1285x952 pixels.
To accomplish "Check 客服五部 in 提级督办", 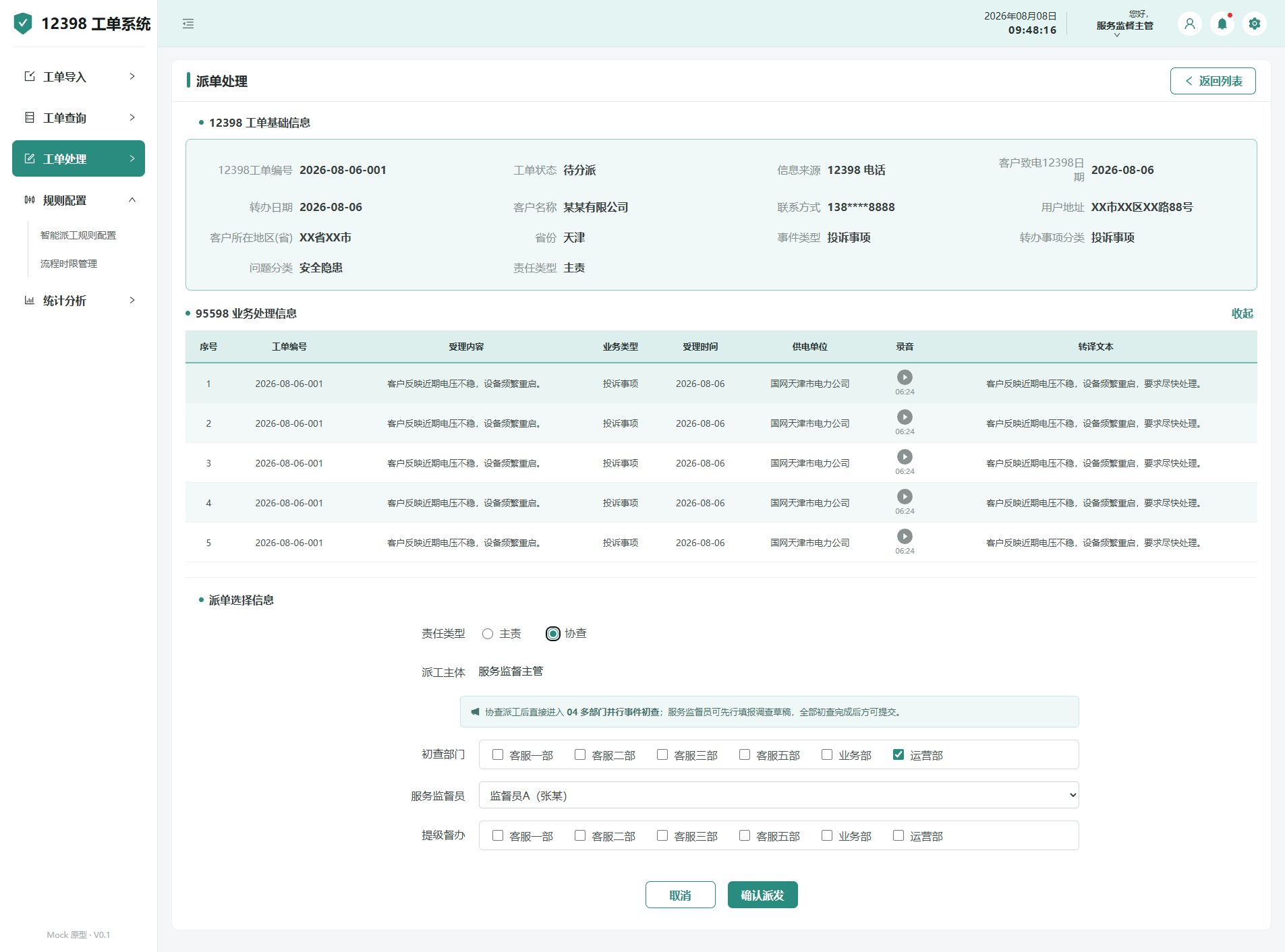I will pos(745,835).
